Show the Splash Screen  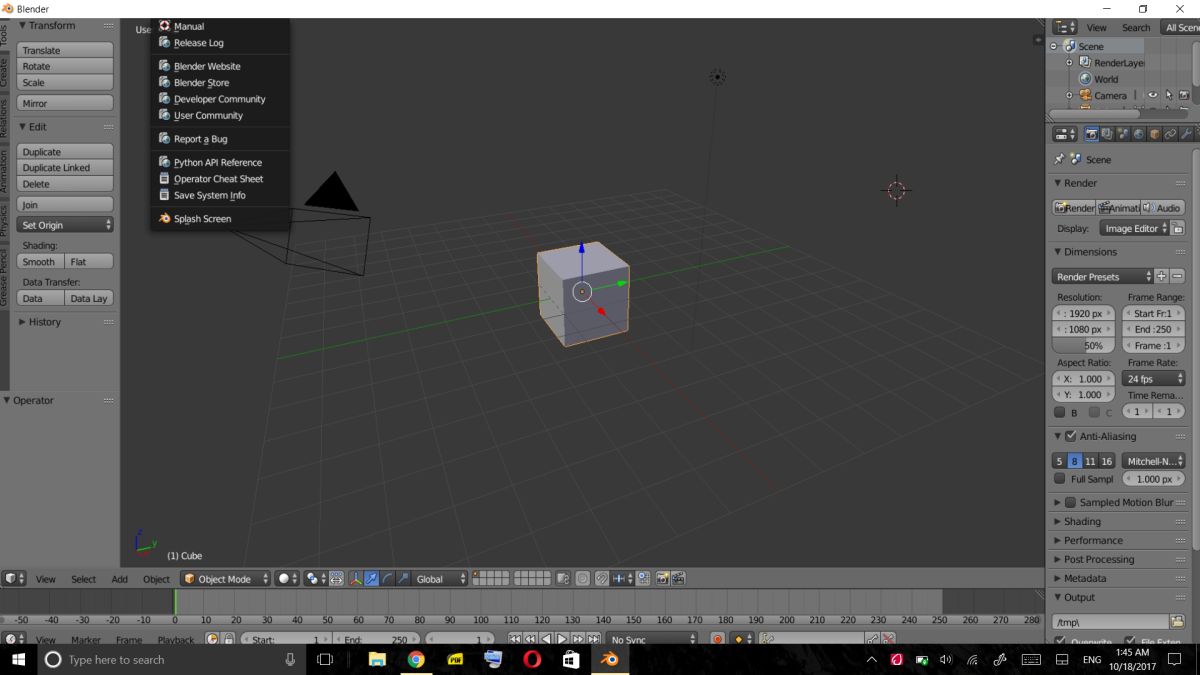pyautogui.click(x=220, y=218)
